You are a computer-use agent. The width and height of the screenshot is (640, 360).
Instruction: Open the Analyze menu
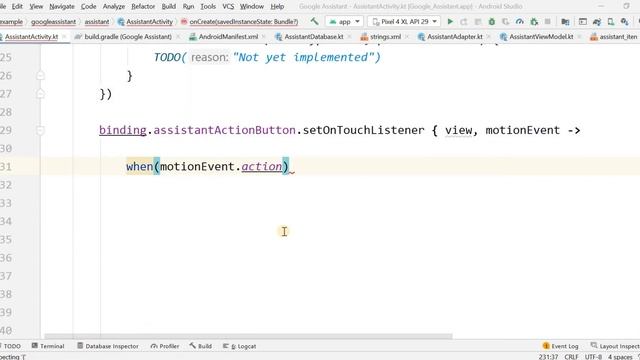[x=114, y=7]
